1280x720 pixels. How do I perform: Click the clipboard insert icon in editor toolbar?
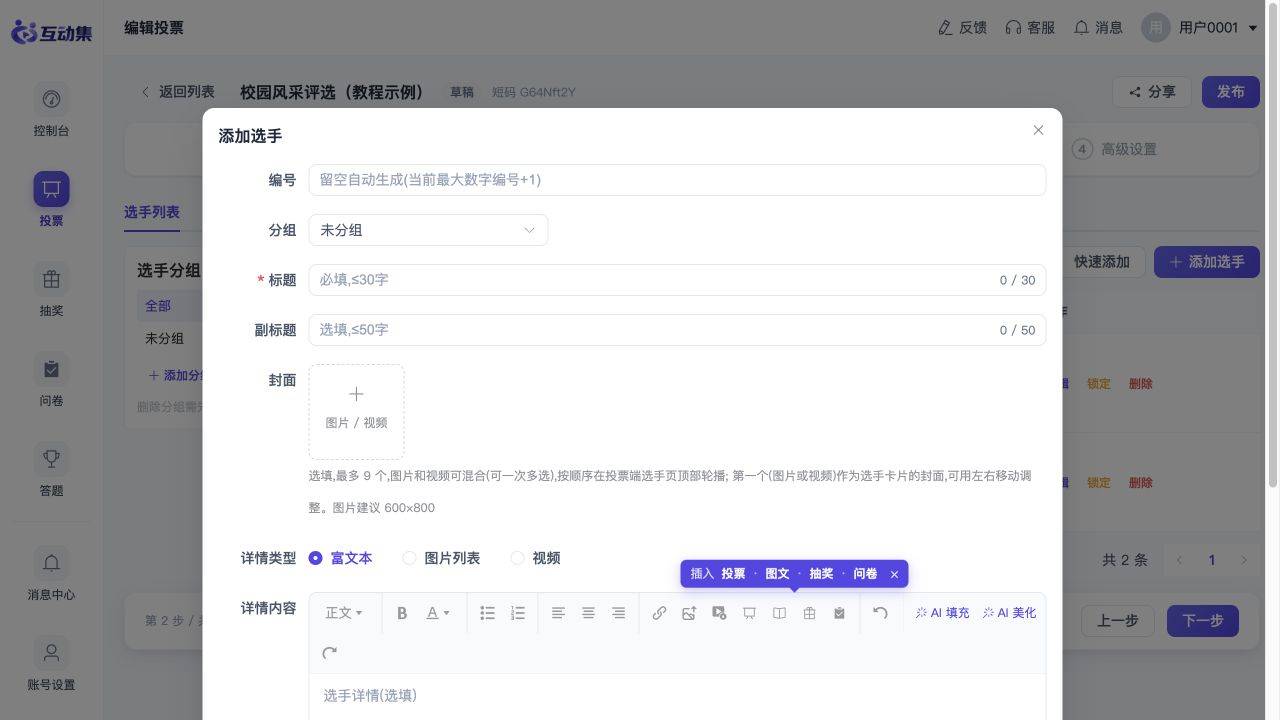click(839, 613)
